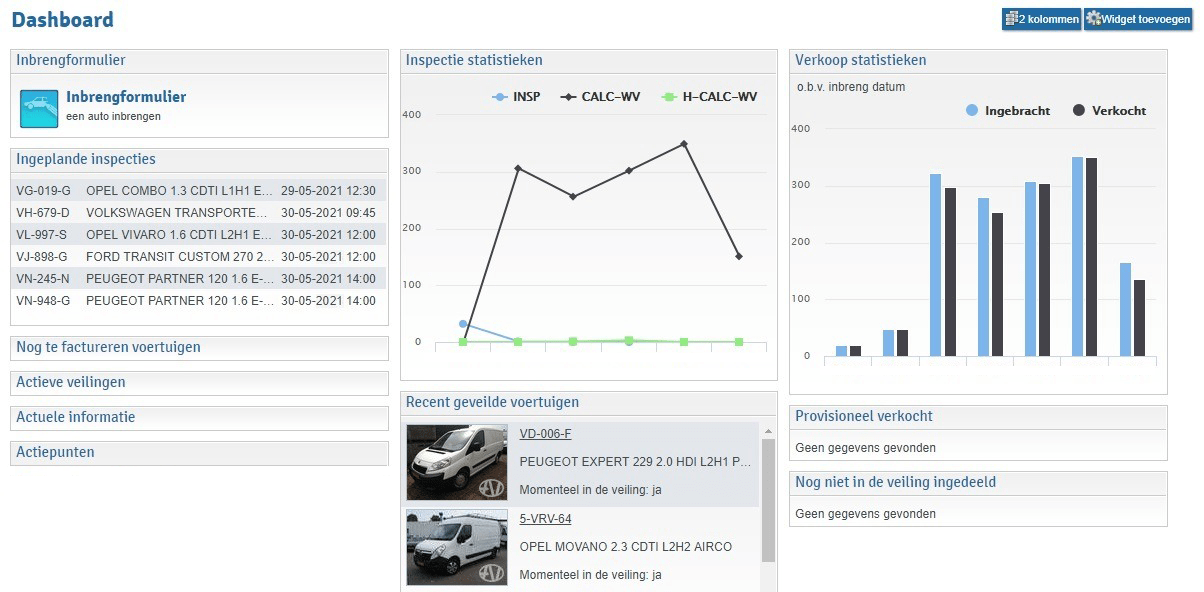Image resolution: width=1204 pixels, height=592 pixels.
Task: Select the VJ-898-G Ford Transit Custom row
Action: click(x=198, y=257)
